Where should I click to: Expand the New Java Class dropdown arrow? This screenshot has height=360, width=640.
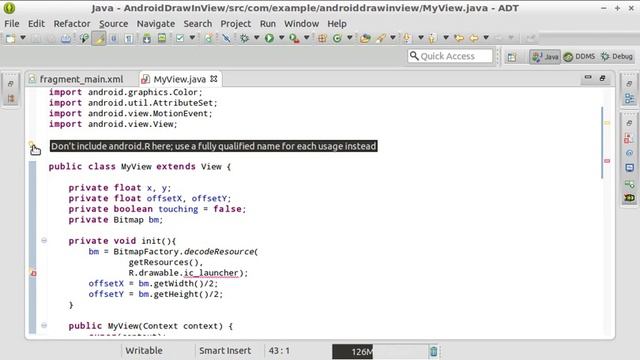349,38
